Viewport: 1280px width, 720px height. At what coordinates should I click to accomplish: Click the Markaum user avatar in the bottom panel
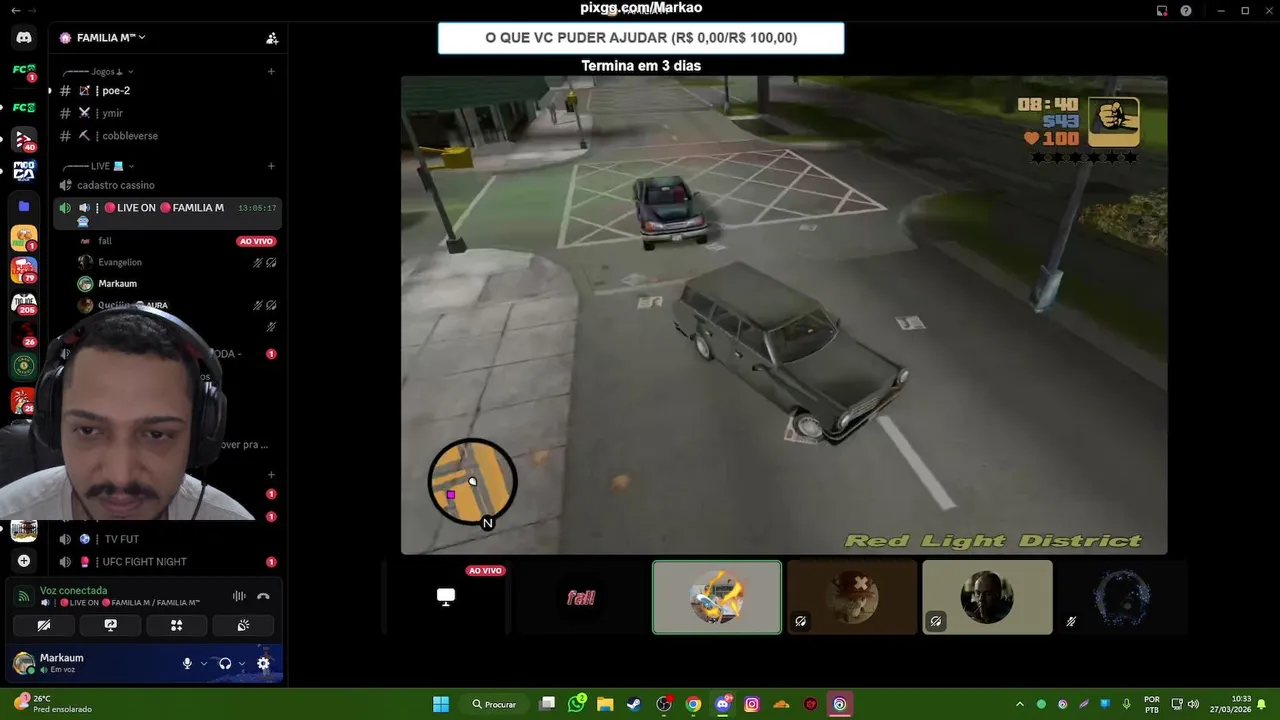23,663
